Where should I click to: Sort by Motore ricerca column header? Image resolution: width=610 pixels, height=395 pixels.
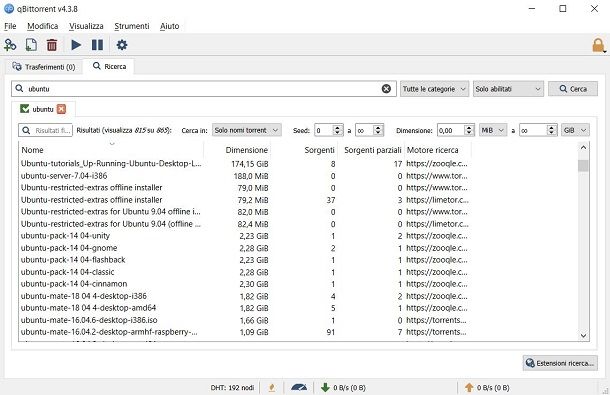point(438,150)
